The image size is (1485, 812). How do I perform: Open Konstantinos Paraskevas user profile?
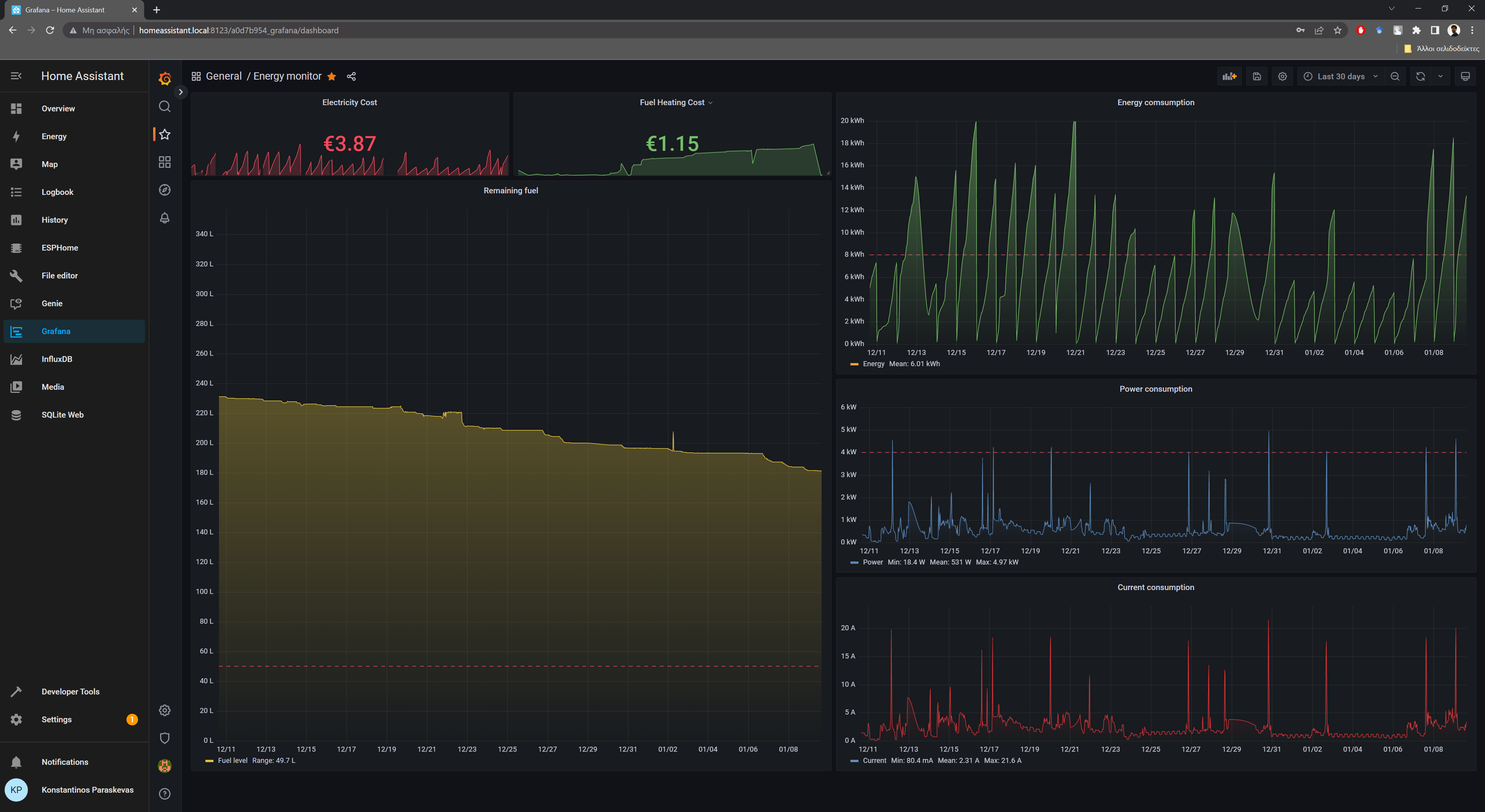tap(87, 790)
